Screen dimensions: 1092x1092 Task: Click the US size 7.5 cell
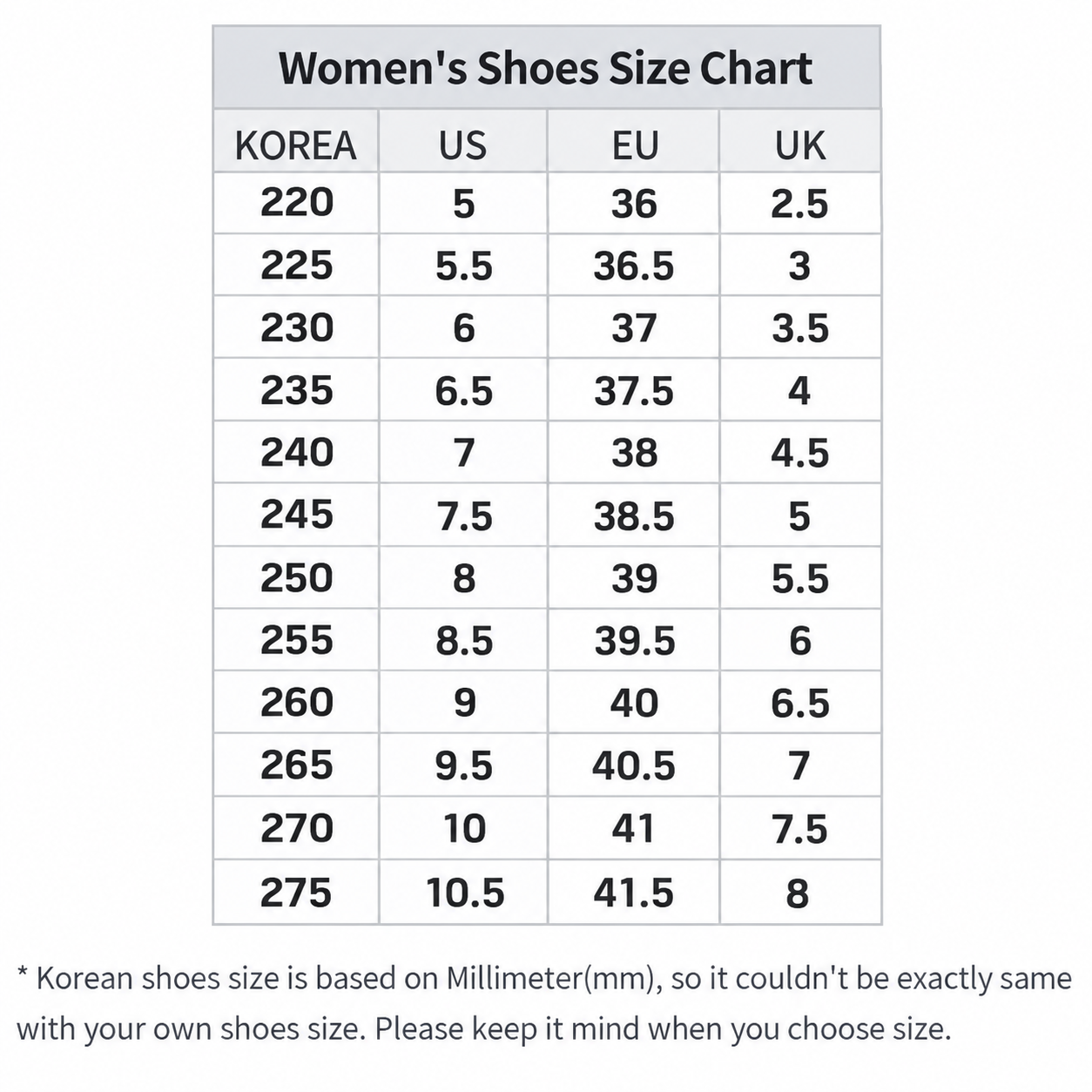(x=462, y=516)
